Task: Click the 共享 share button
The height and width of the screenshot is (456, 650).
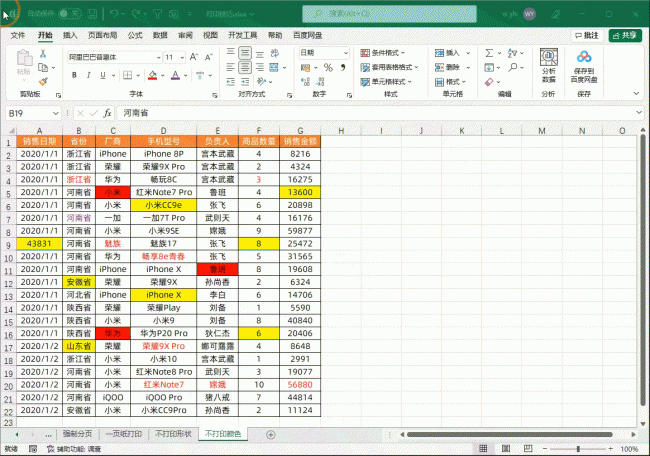Action: coord(624,36)
